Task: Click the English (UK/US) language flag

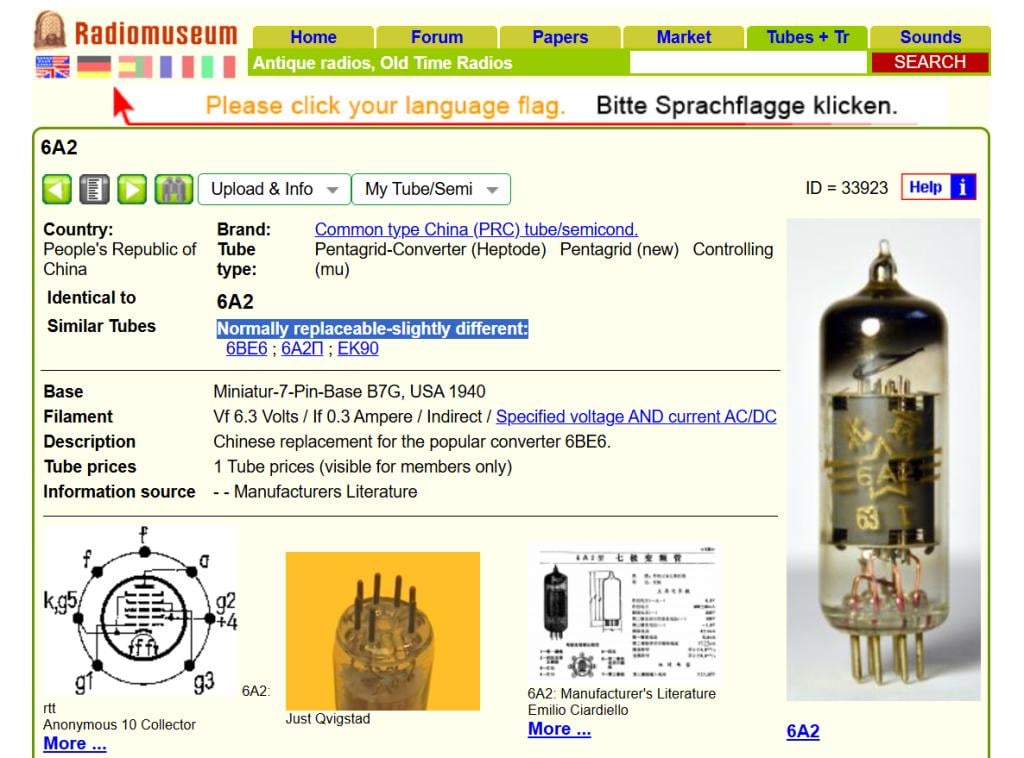Action: 53,67
